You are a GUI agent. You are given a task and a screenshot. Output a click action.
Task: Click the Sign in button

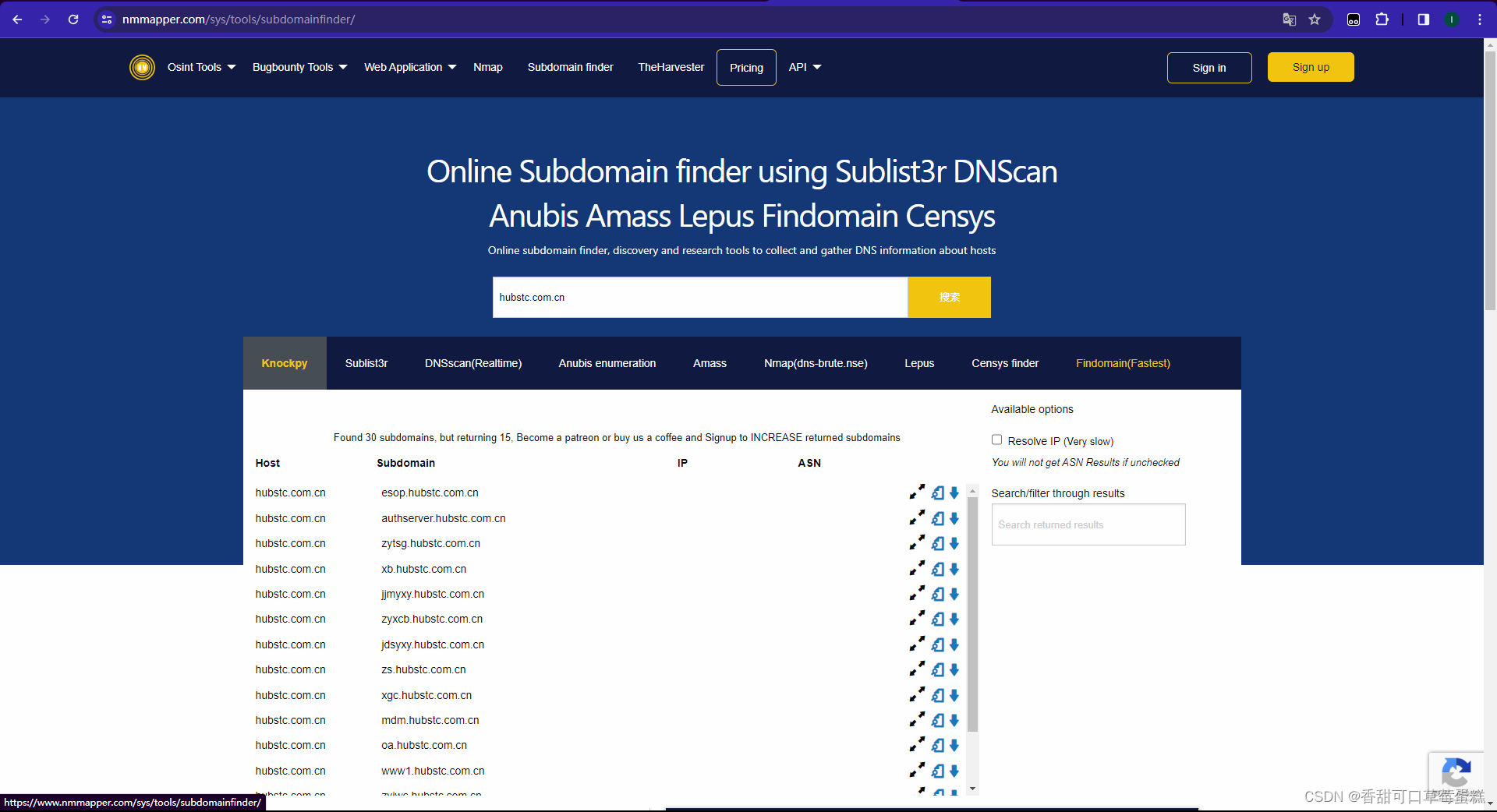pyautogui.click(x=1209, y=68)
